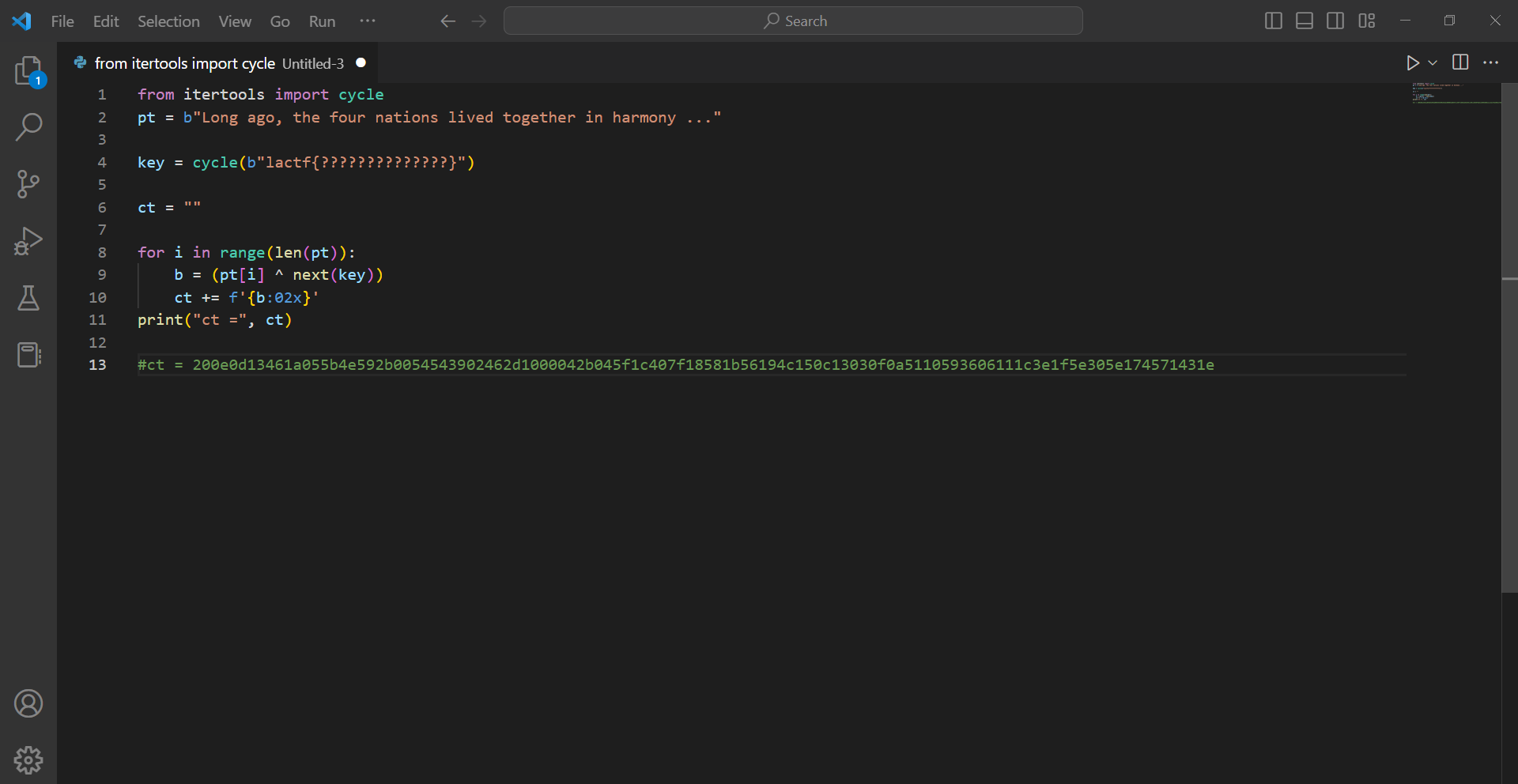
Task: Open the View menu
Action: [235, 21]
